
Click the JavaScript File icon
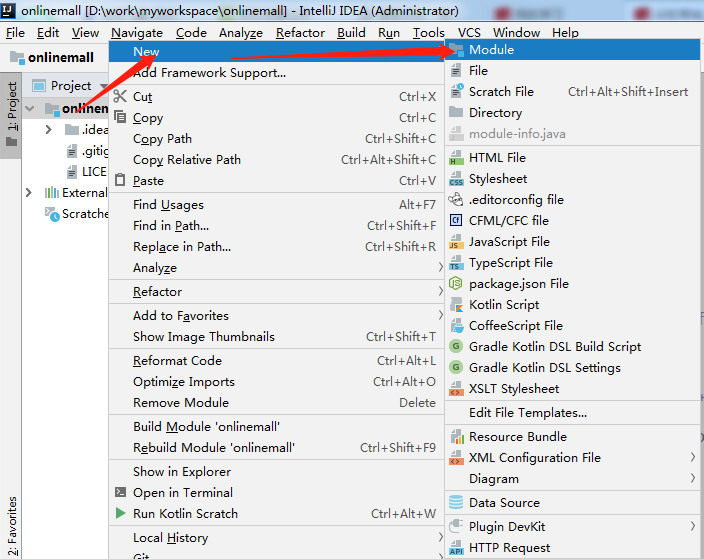[x=456, y=242]
